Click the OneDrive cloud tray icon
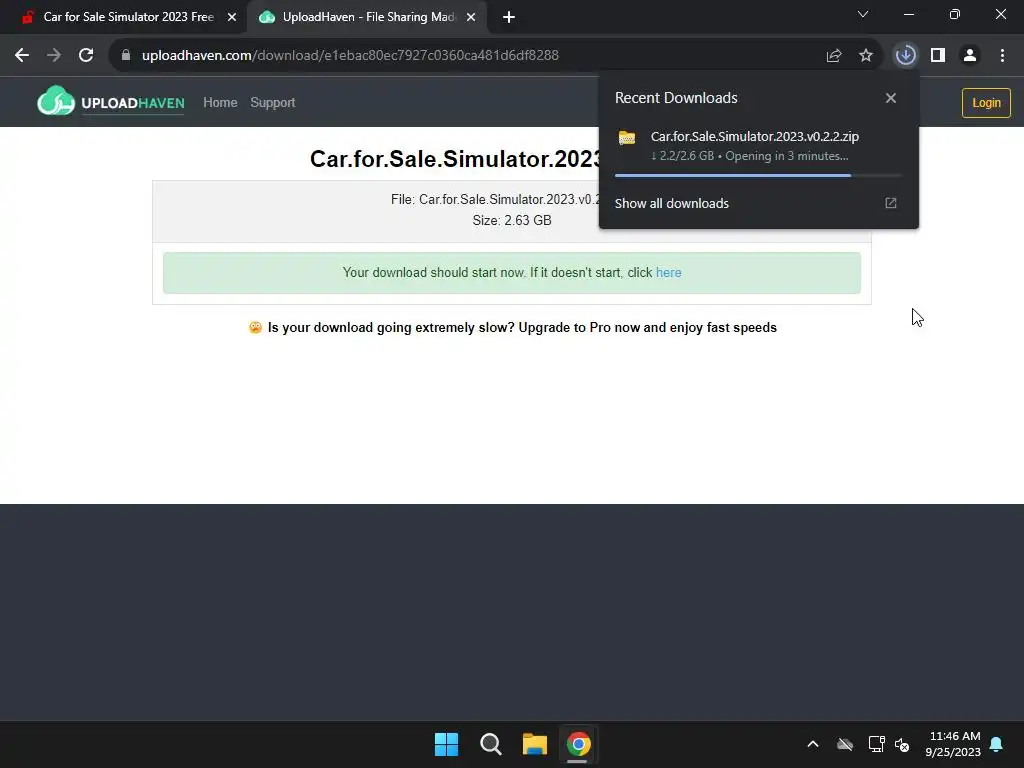Image resolution: width=1024 pixels, height=768 pixels. (845, 744)
